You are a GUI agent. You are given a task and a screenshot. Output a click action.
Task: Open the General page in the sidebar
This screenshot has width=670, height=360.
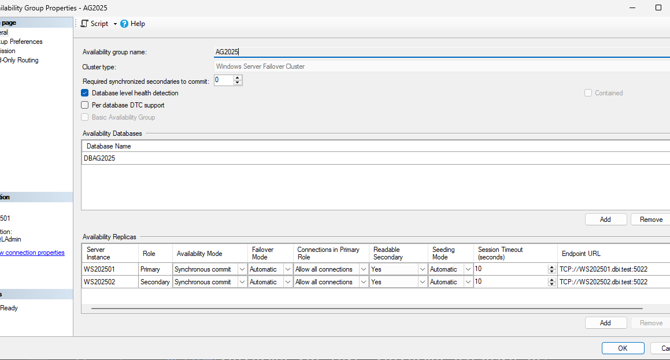click(4, 32)
